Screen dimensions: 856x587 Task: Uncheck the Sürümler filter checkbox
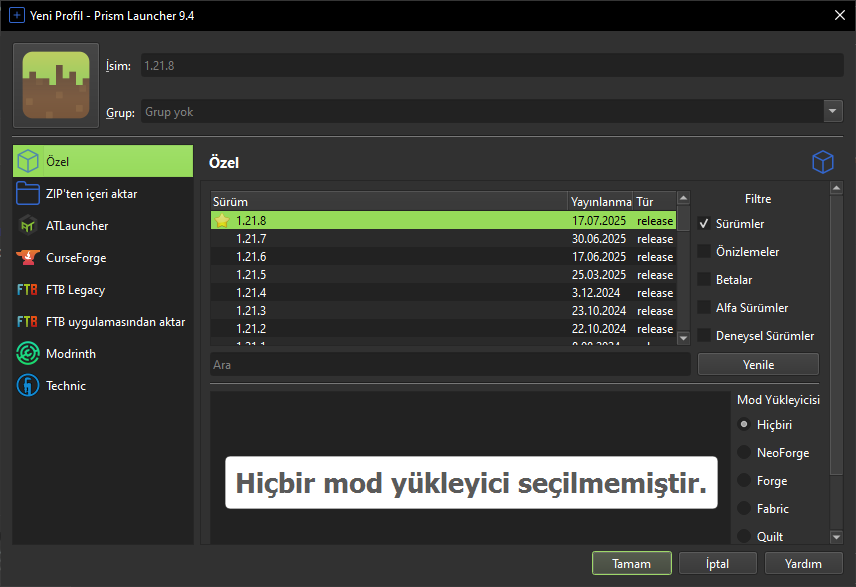[704, 223]
